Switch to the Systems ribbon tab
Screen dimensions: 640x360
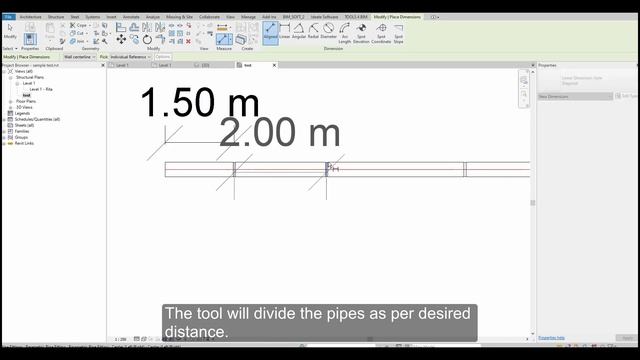click(x=93, y=17)
